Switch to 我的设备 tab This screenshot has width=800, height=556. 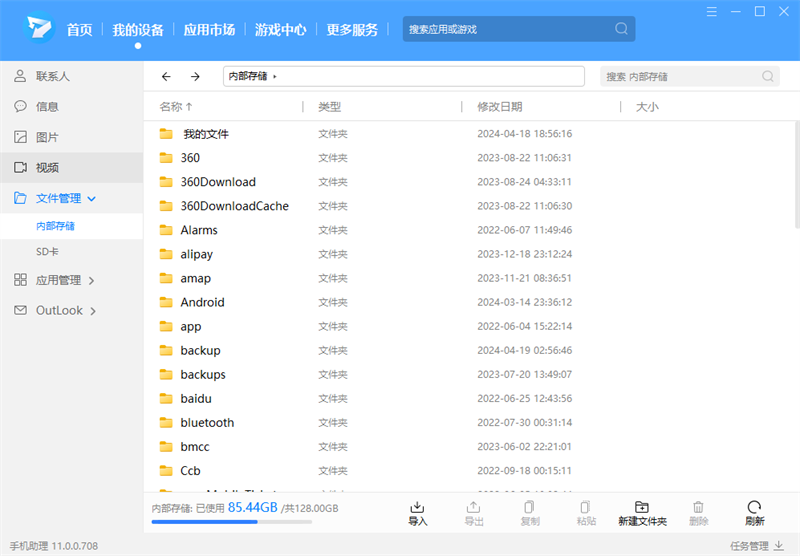138,30
